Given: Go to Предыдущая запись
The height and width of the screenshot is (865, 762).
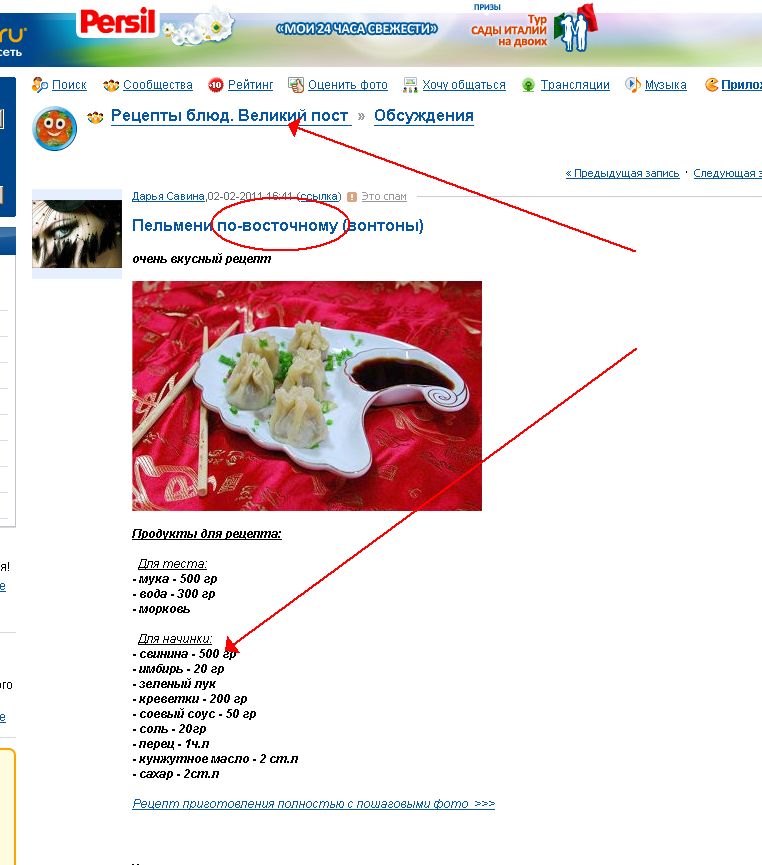Looking at the screenshot, I should [622, 173].
